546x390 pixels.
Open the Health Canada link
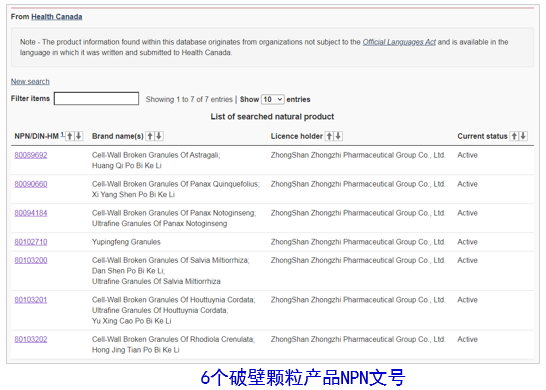pyautogui.click(x=57, y=17)
